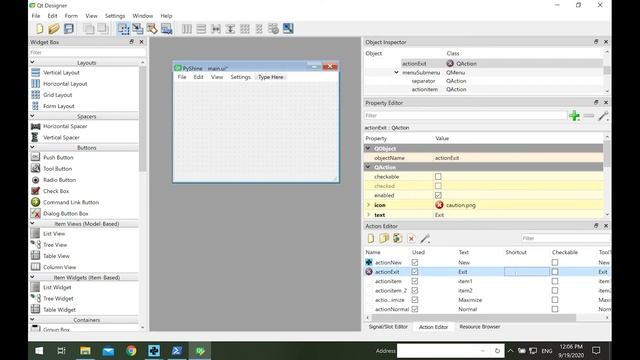Open Settings menu in the PyShine form
The image size is (640, 360).
click(240, 77)
